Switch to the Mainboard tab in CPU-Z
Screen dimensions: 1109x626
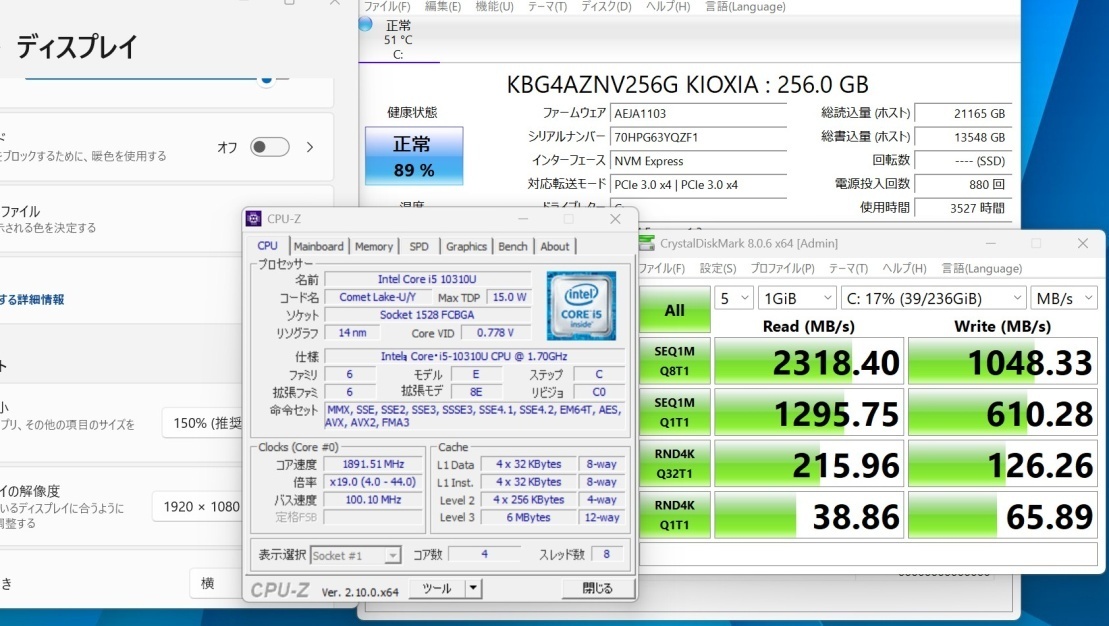(318, 246)
